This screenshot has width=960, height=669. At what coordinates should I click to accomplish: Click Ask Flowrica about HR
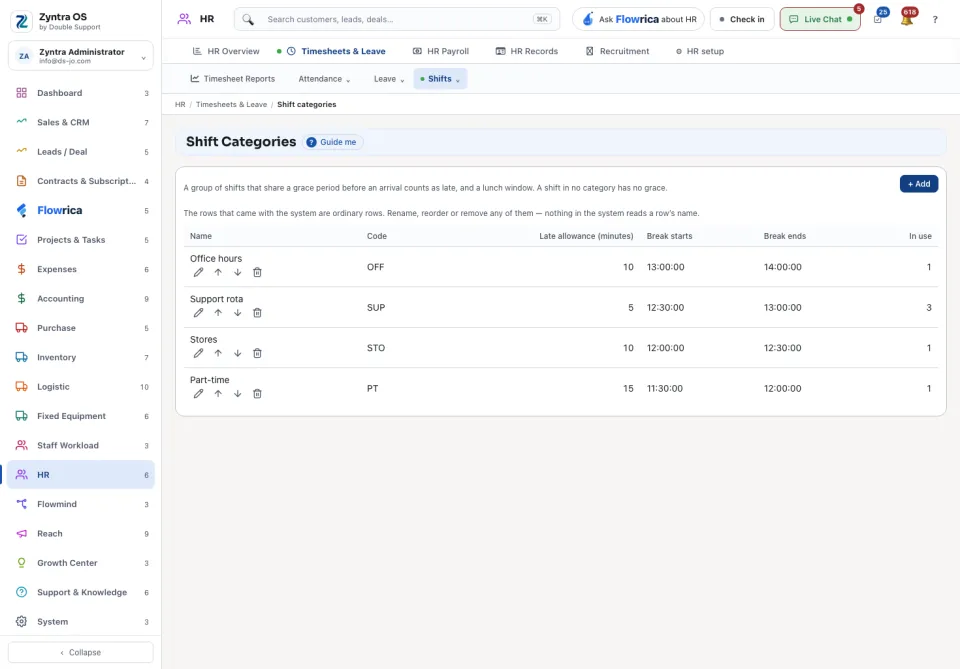point(639,20)
